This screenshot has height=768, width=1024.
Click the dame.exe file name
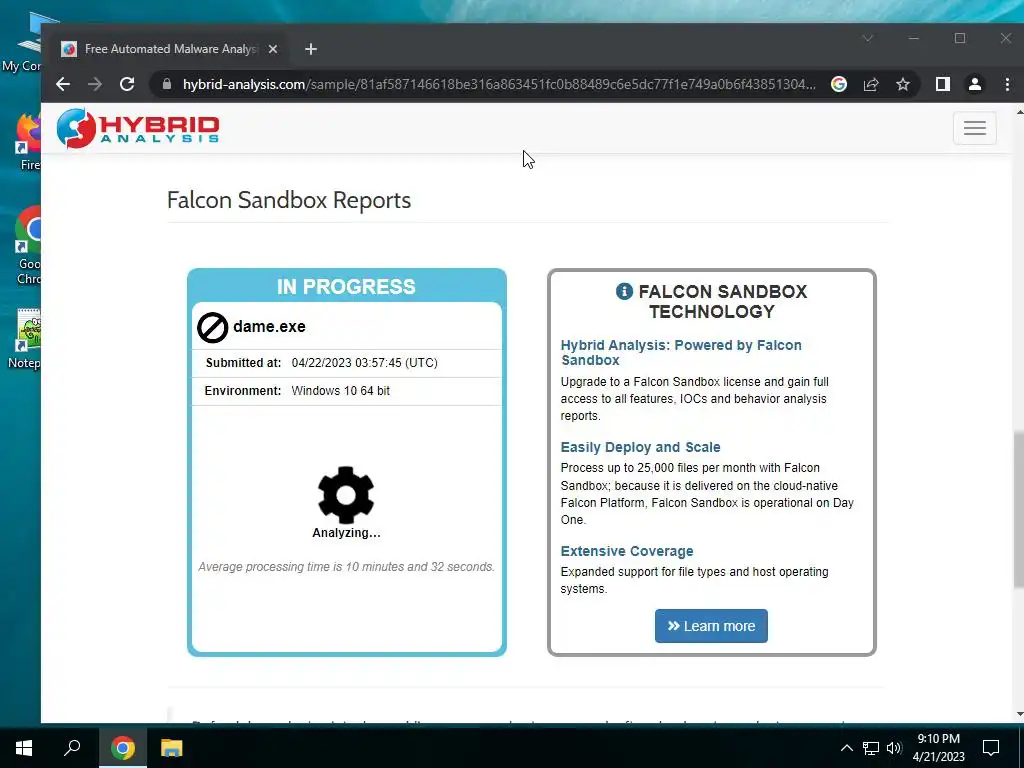click(x=269, y=327)
